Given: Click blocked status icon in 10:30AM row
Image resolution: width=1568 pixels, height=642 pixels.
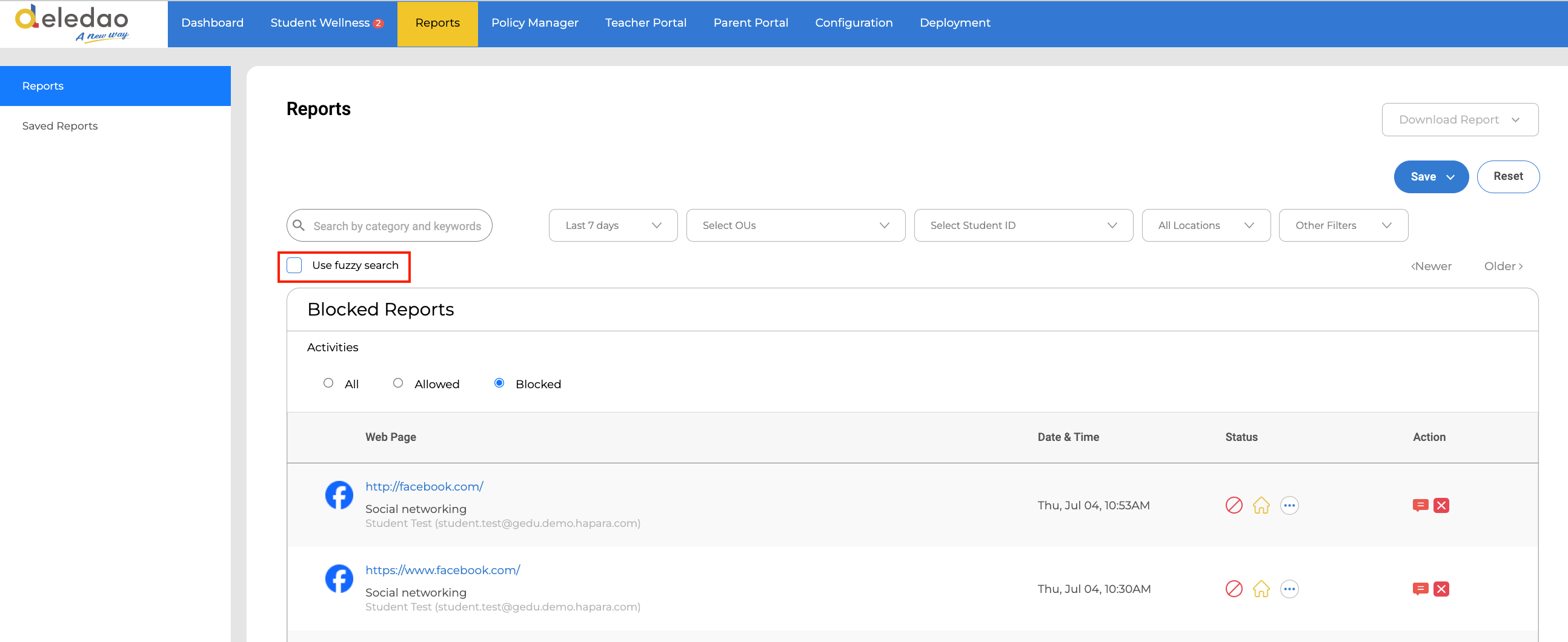Looking at the screenshot, I should 1234,589.
